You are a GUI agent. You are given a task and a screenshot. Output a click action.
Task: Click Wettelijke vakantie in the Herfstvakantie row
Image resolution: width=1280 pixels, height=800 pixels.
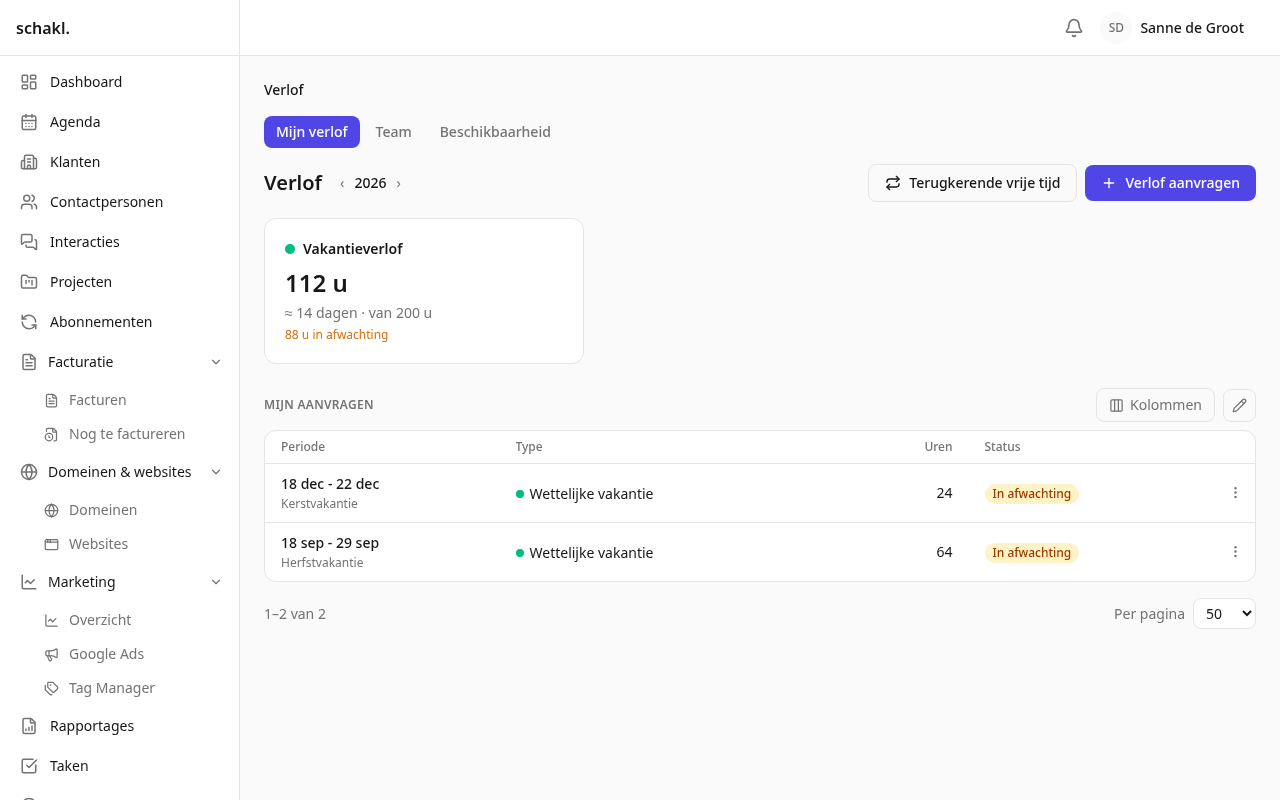coord(591,553)
